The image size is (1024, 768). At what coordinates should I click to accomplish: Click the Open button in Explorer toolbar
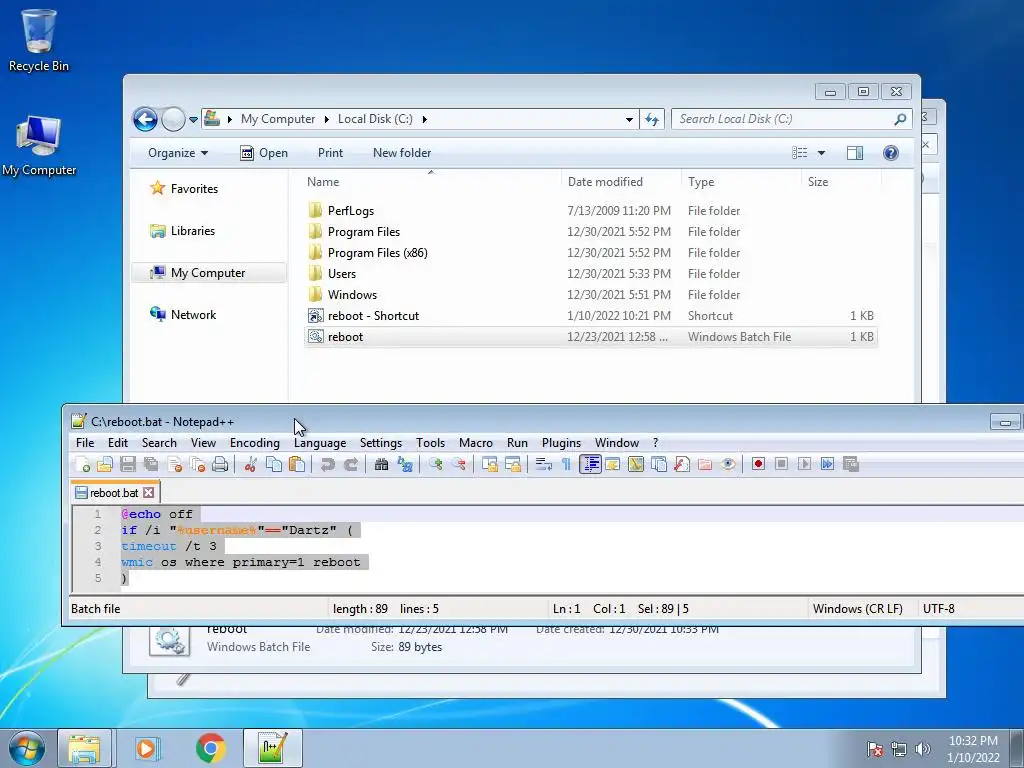(264, 153)
